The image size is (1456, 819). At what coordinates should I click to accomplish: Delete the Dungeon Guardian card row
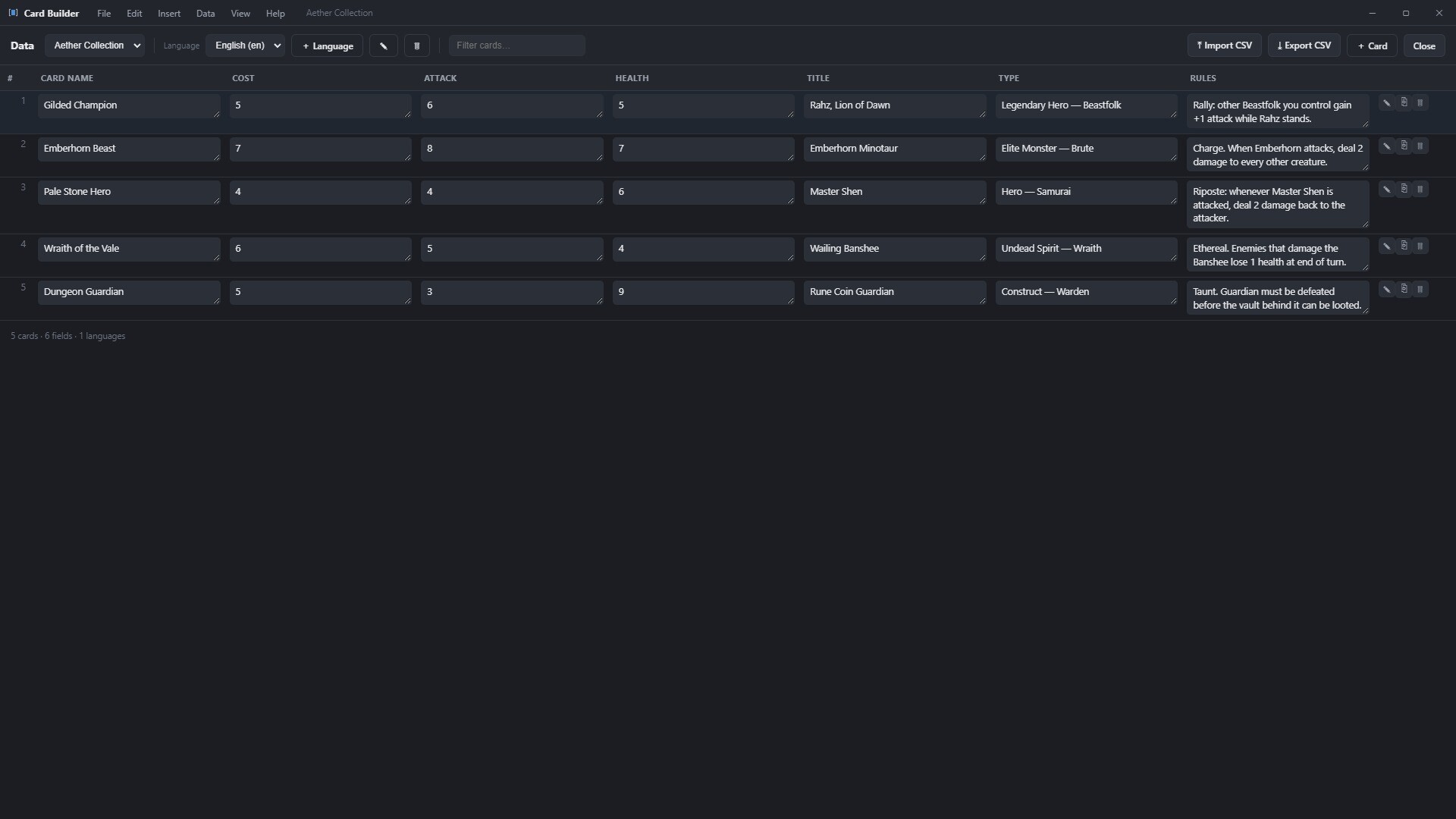pyautogui.click(x=1420, y=289)
